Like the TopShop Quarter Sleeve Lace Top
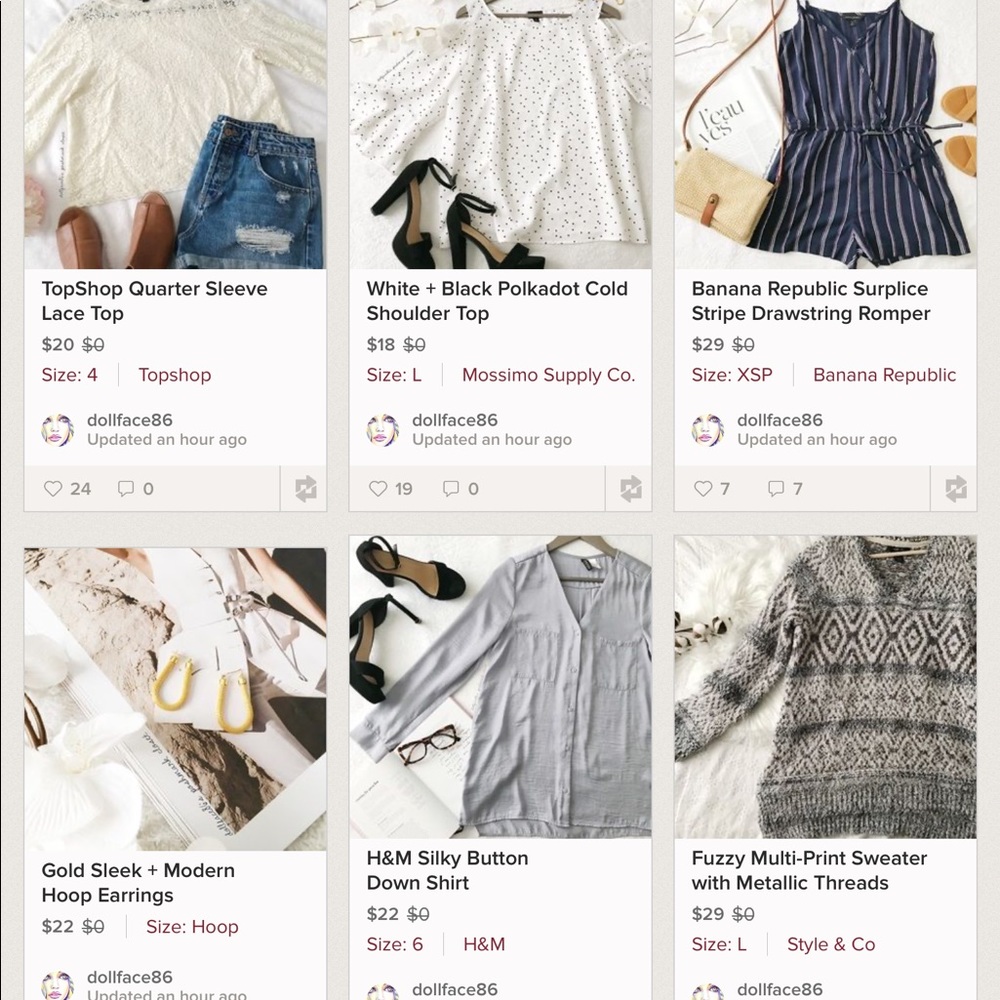The height and width of the screenshot is (1000, 1000). [54, 489]
